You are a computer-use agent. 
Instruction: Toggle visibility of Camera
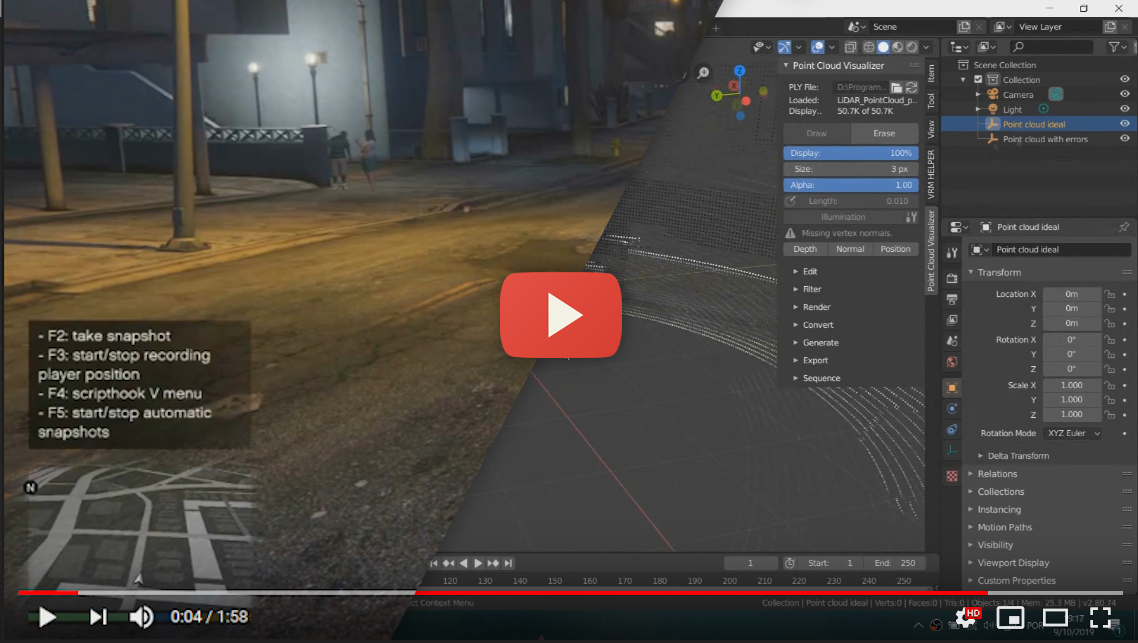1124,94
